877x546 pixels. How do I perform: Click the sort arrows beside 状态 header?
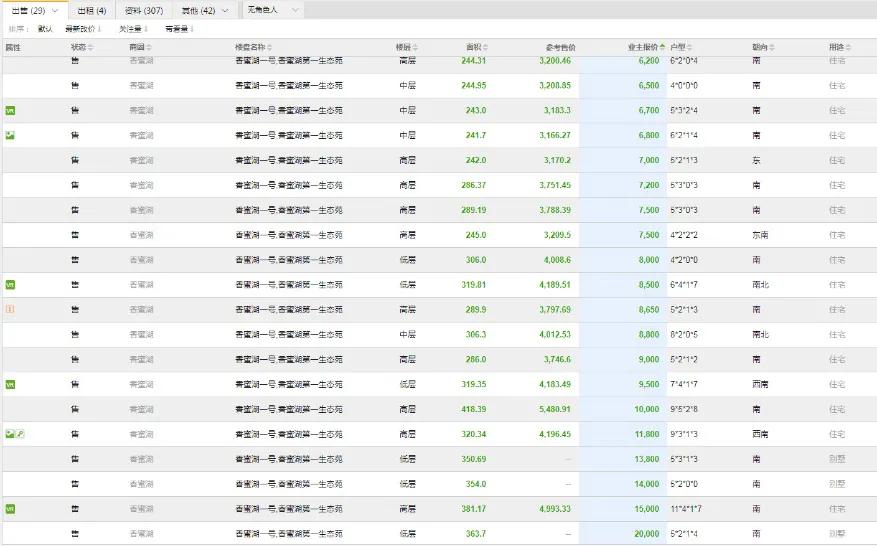(x=91, y=48)
